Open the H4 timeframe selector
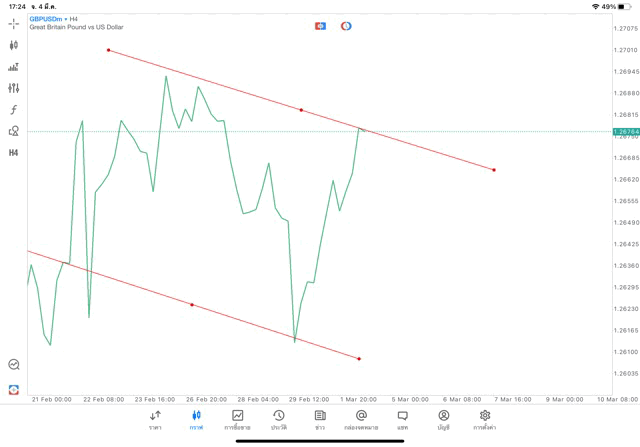Screen dimensions: 640x447 (x=14, y=153)
